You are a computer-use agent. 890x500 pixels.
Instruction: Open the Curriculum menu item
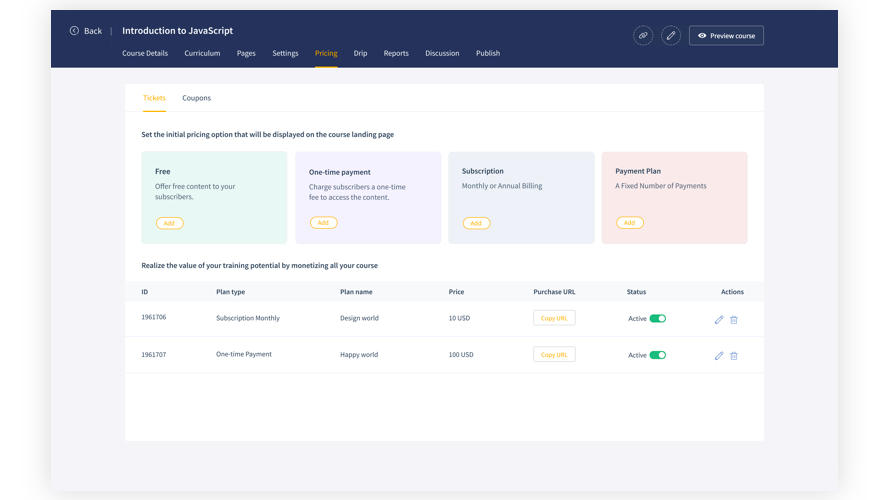pyautogui.click(x=202, y=53)
